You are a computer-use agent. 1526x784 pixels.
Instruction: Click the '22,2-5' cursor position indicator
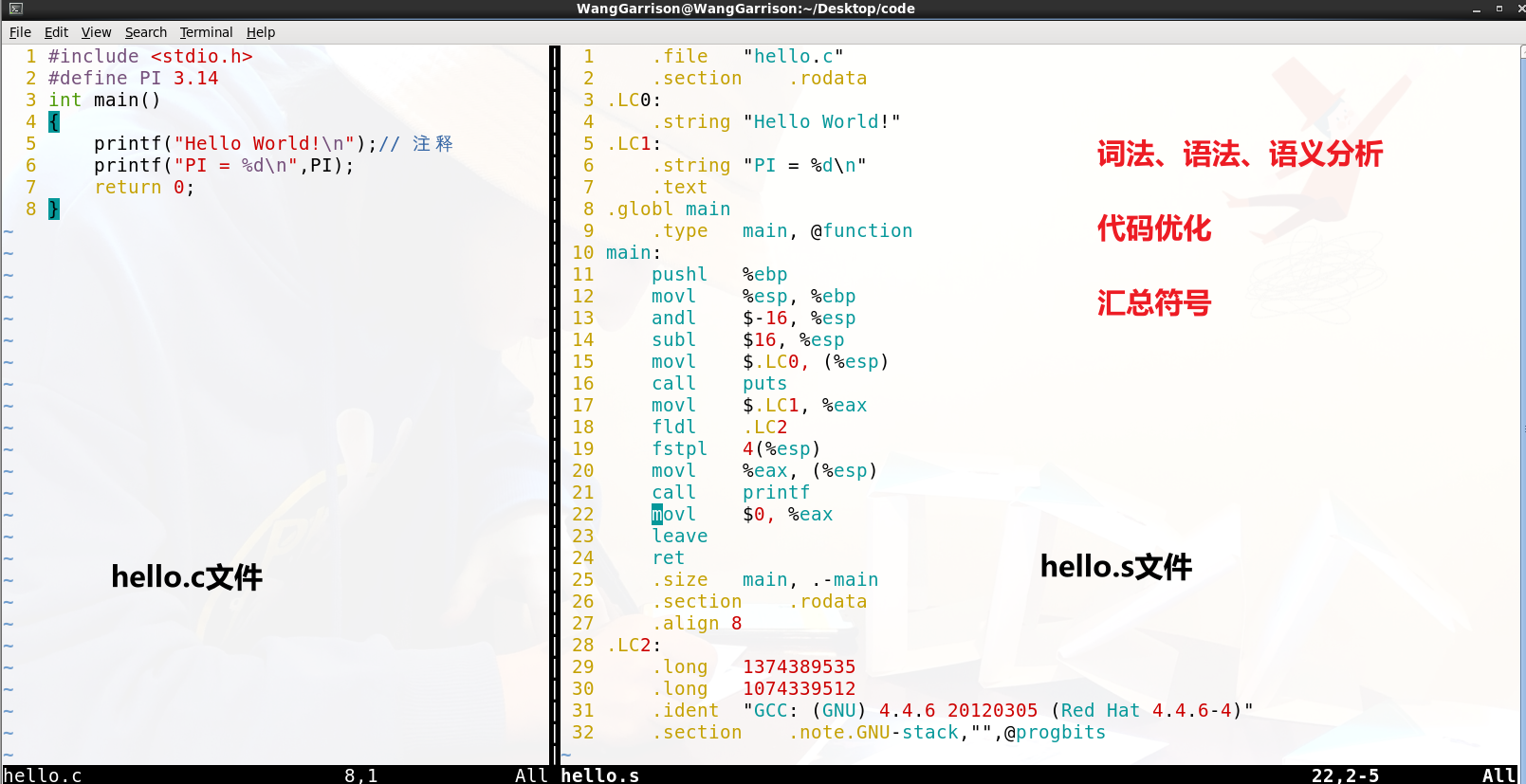[1345, 775]
